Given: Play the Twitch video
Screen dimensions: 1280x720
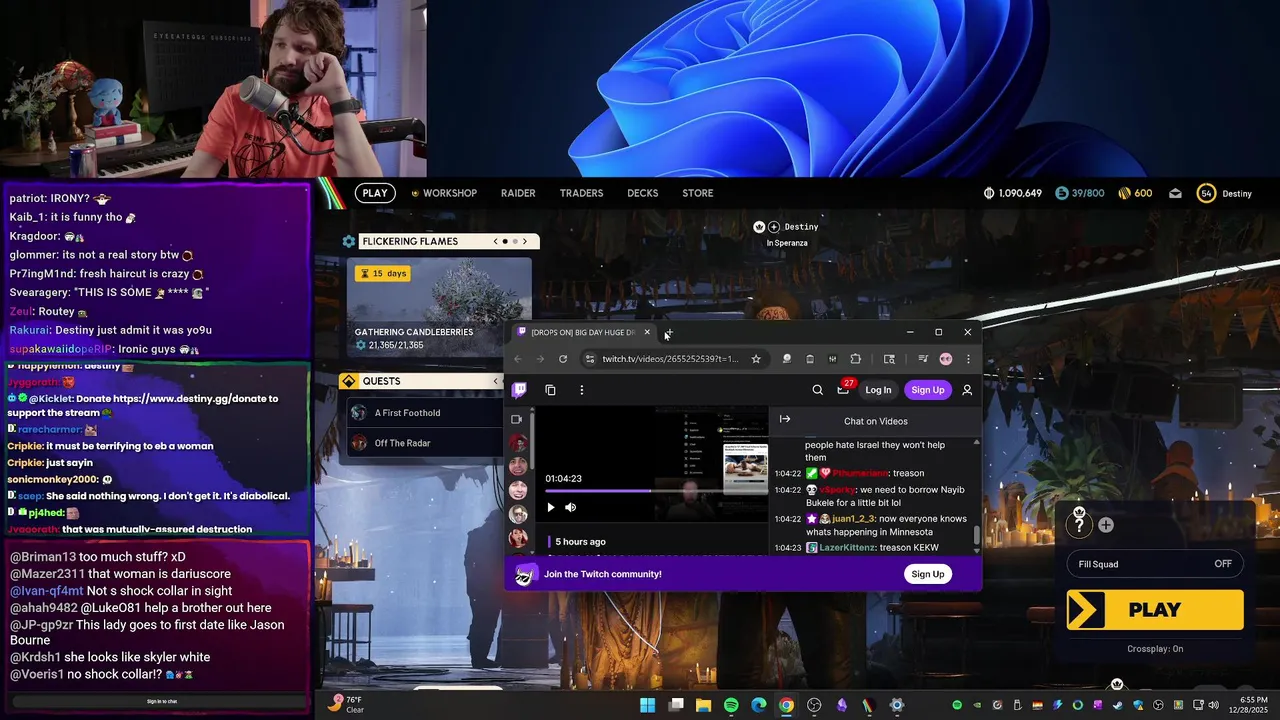Looking at the screenshot, I should [x=550, y=507].
